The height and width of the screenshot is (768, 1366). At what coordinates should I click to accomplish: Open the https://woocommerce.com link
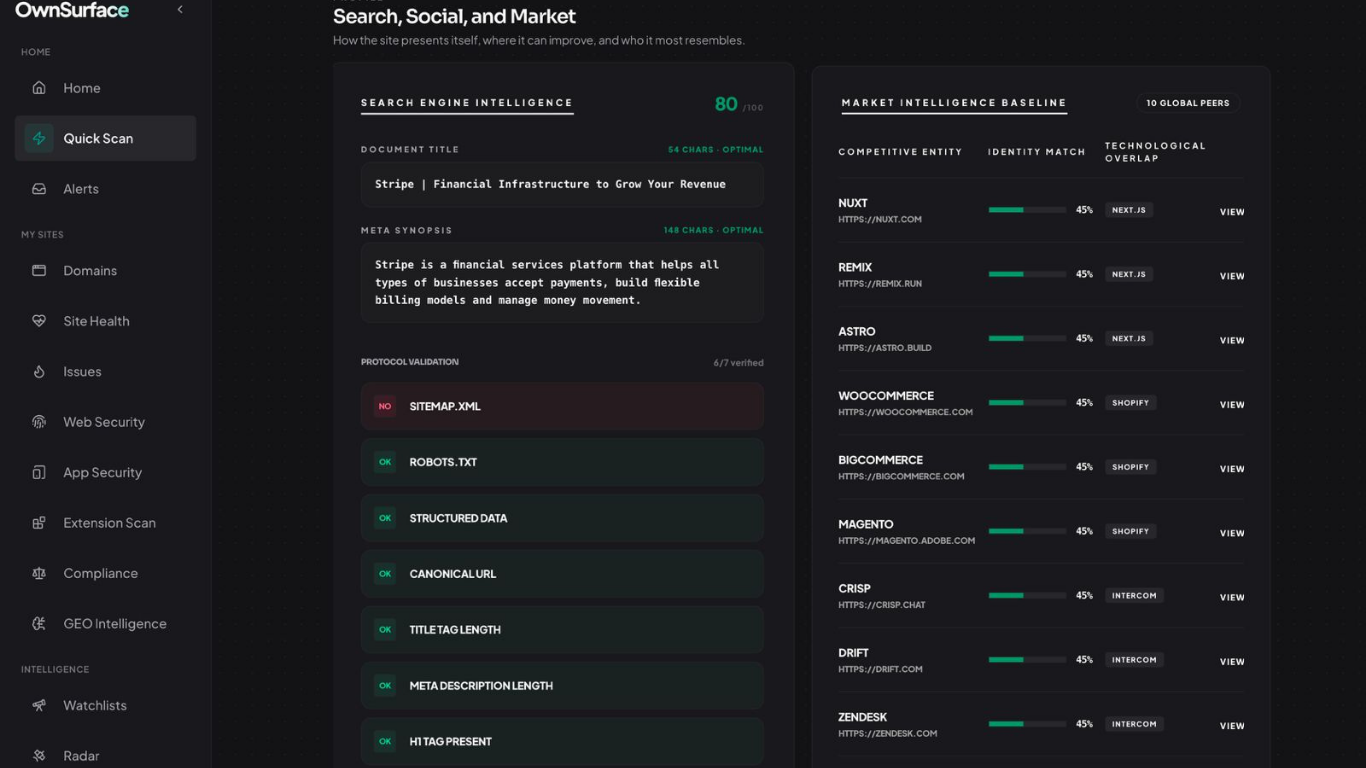(905, 412)
